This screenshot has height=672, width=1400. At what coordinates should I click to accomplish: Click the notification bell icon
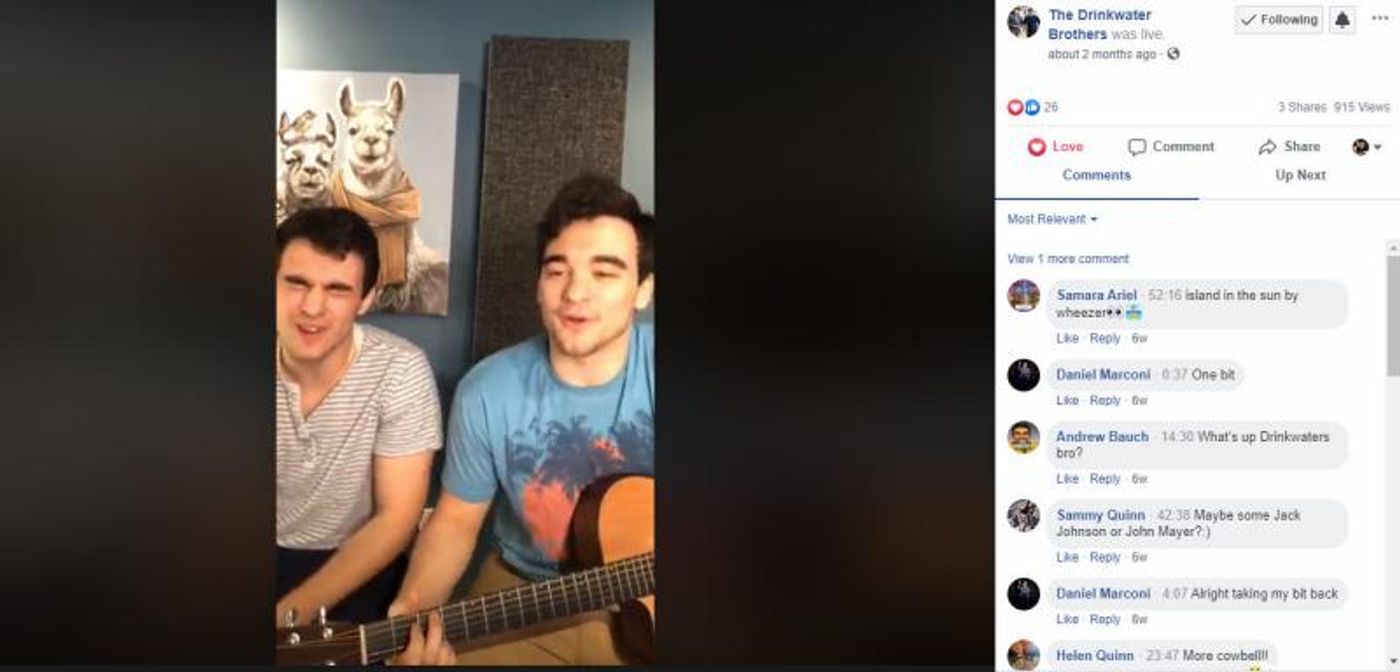pos(1342,20)
